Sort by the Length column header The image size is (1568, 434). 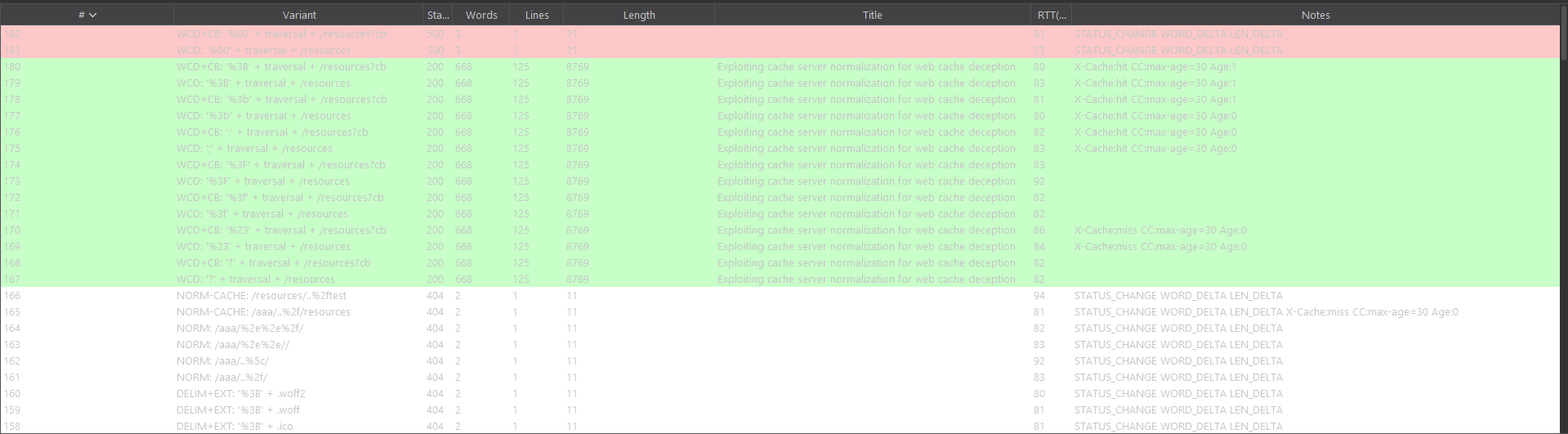pos(639,16)
